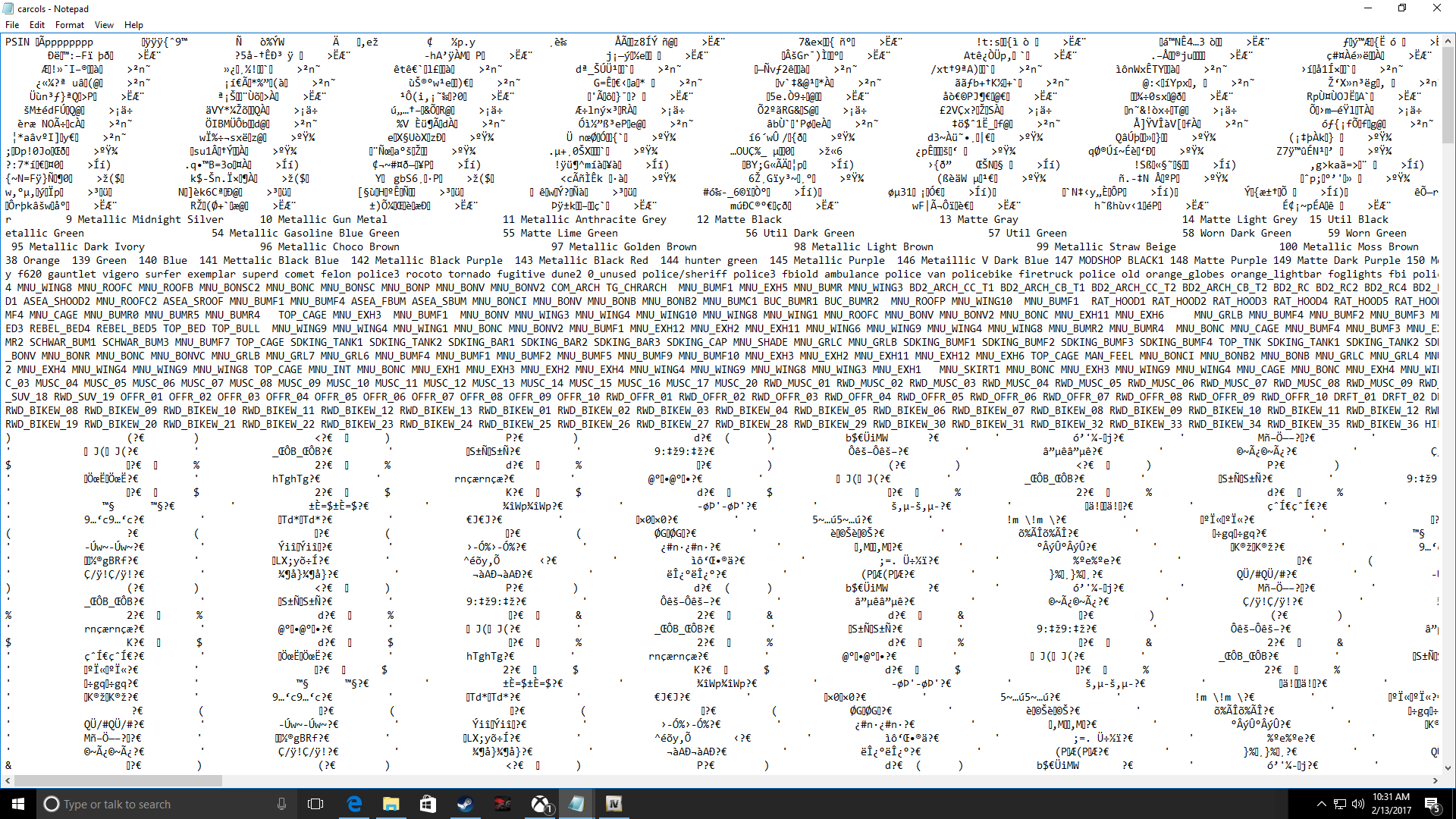Open the Help menu
Image resolution: width=1456 pixels, height=819 pixels.
133,25
